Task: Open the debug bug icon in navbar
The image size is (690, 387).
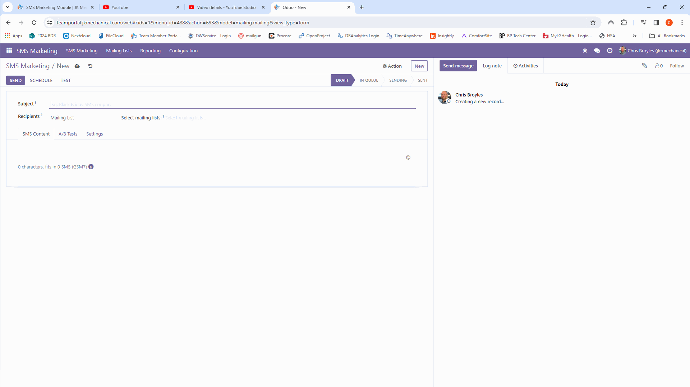Action: (585, 51)
